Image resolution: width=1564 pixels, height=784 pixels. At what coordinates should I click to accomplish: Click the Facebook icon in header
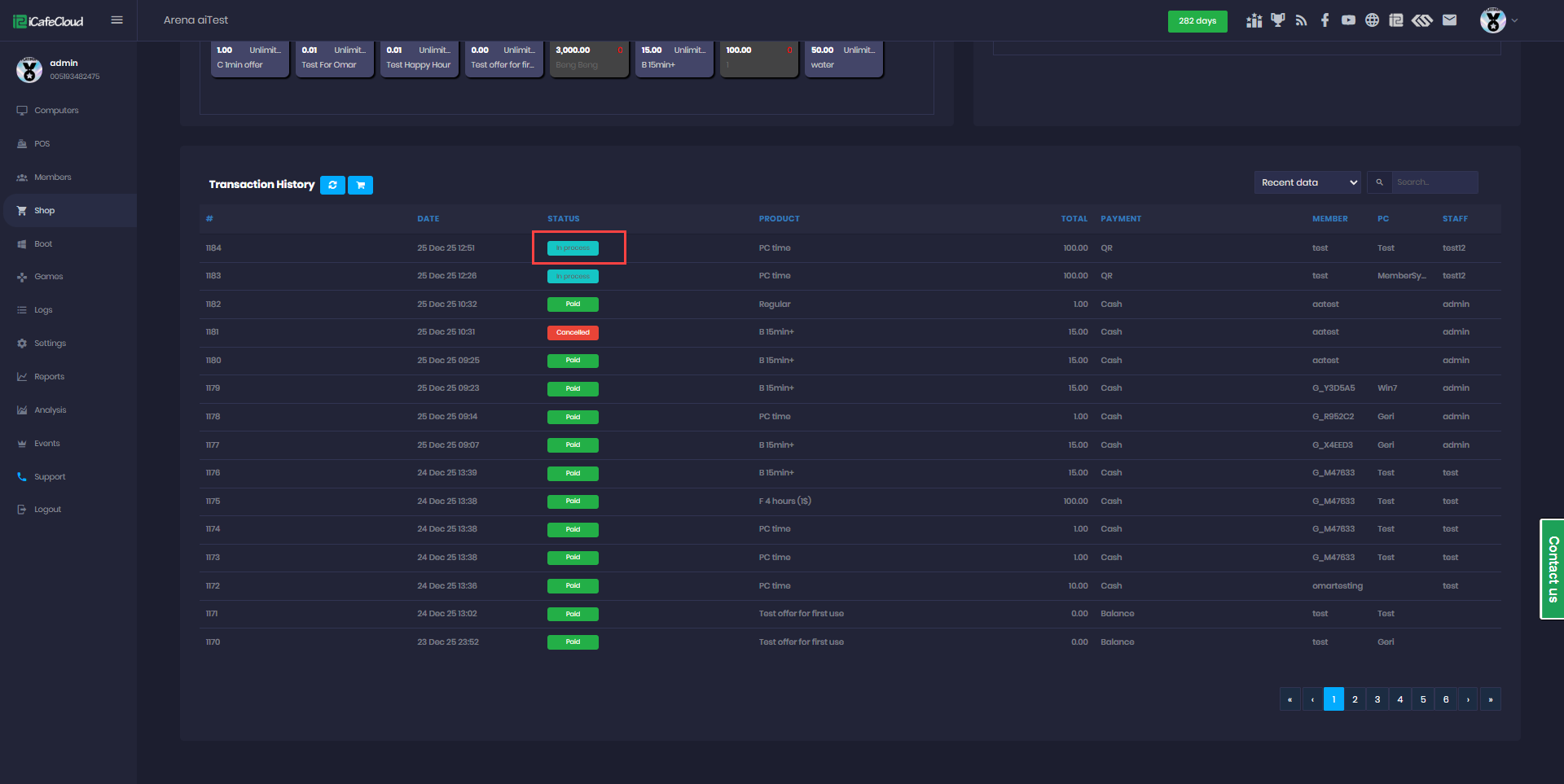click(1325, 20)
